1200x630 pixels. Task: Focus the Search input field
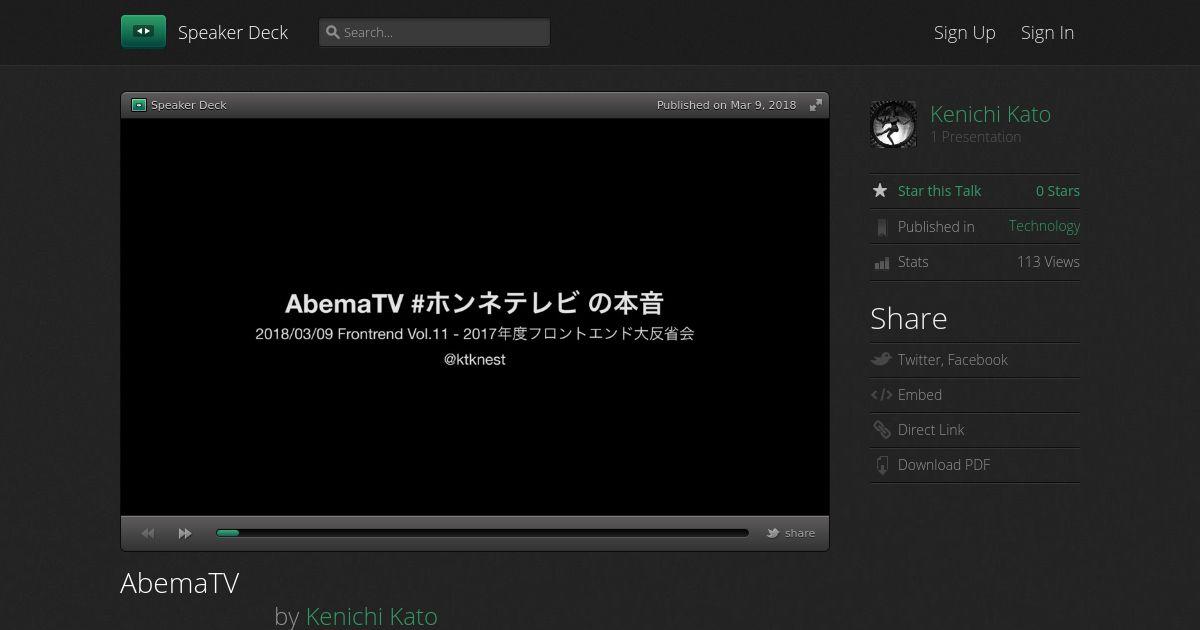coord(434,32)
